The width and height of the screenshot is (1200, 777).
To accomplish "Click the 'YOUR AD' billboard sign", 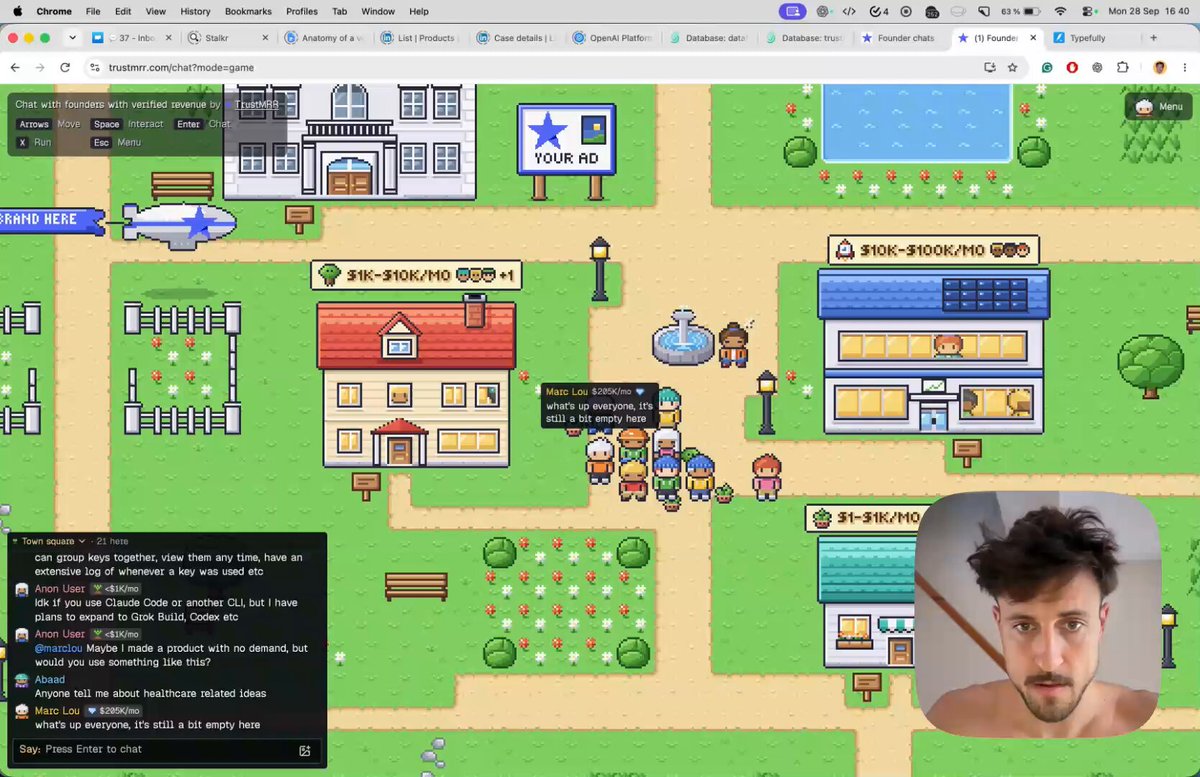I will (x=566, y=140).
